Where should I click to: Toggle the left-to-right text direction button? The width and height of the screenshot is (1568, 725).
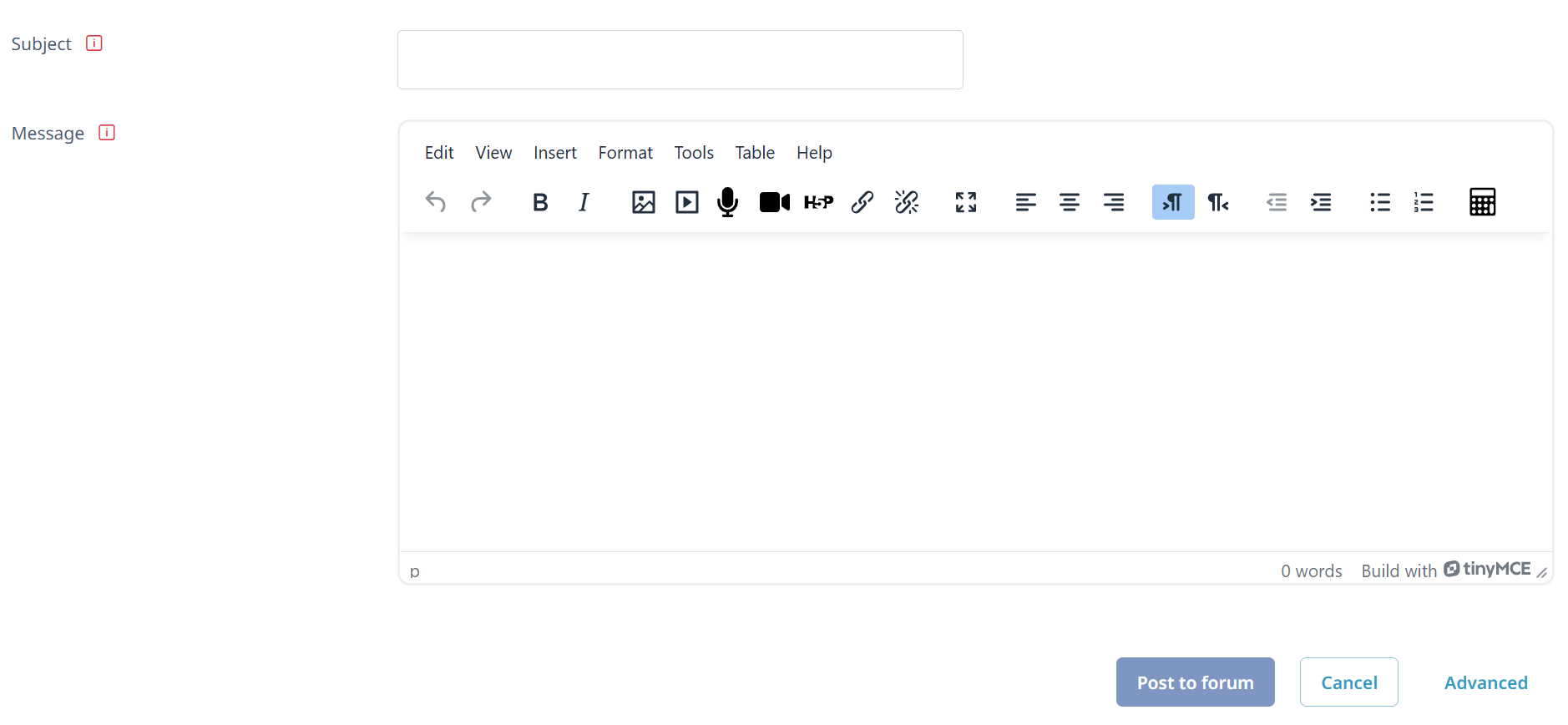(x=1173, y=202)
